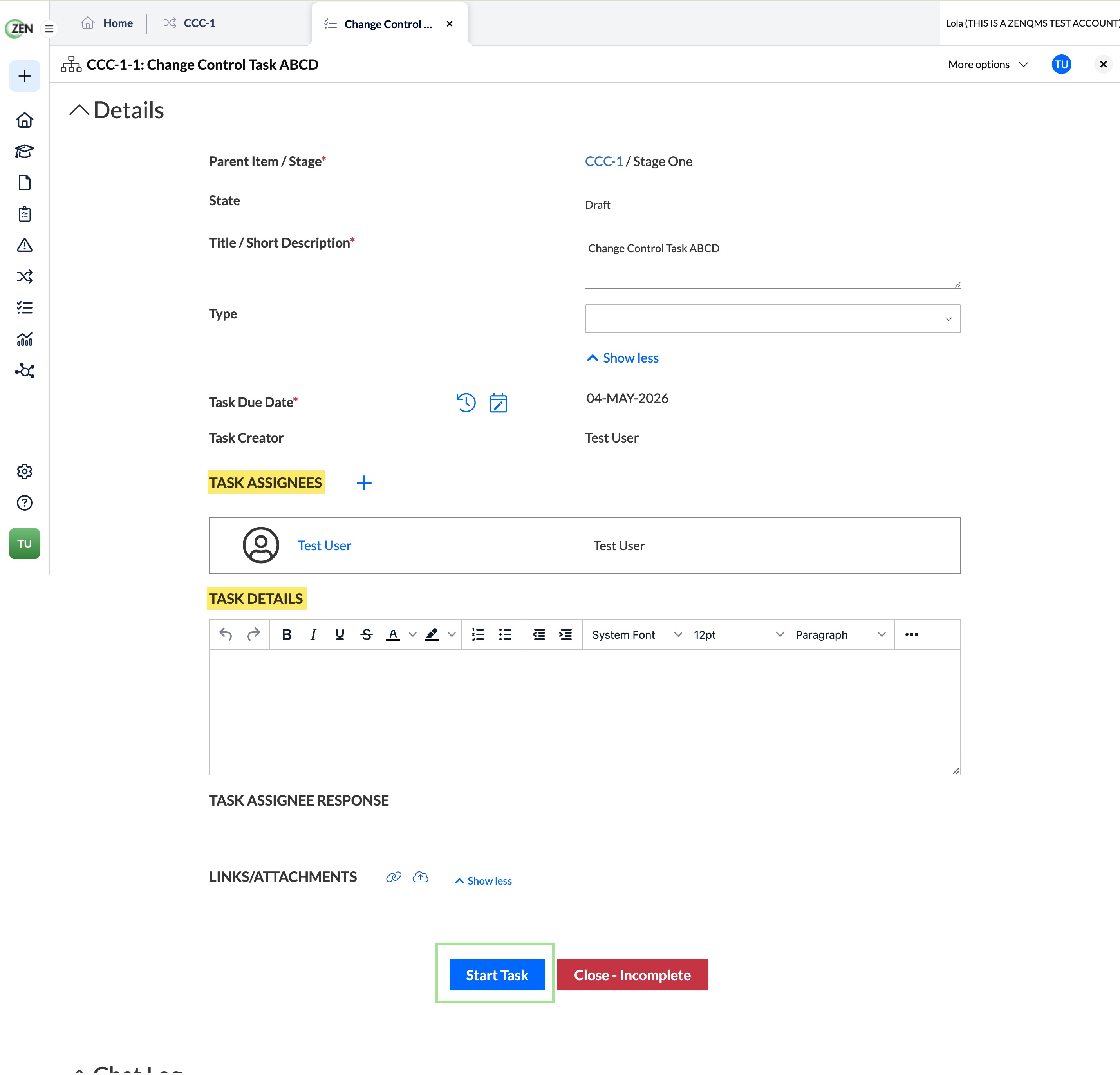Click the plus create-new icon in sidebar

click(x=25, y=76)
